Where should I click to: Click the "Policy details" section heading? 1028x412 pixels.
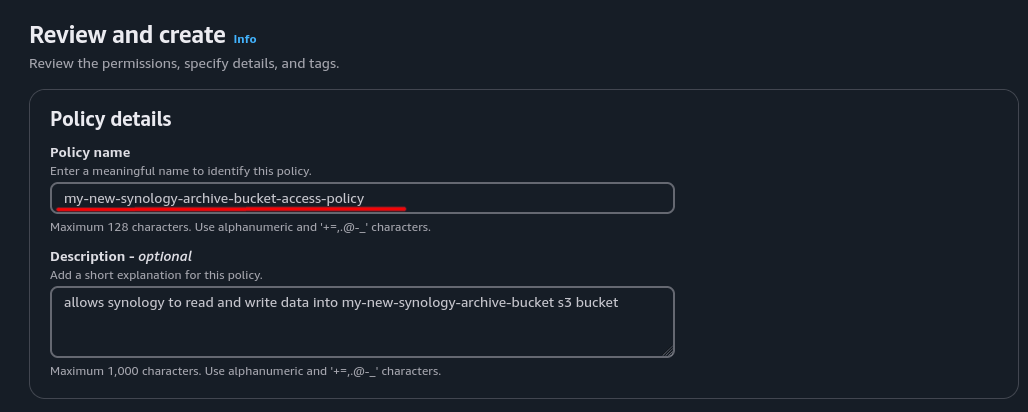[x=111, y=119]
